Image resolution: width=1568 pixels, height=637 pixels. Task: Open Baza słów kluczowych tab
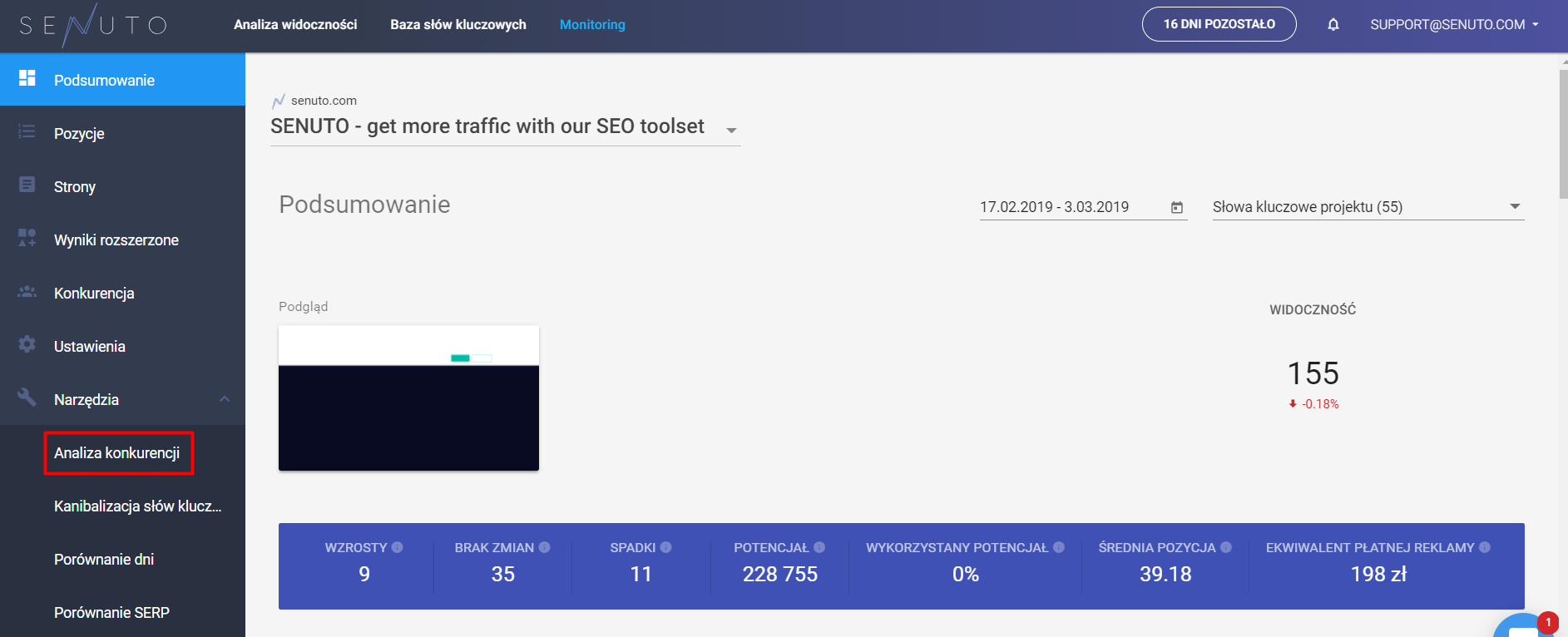(458, 25)
